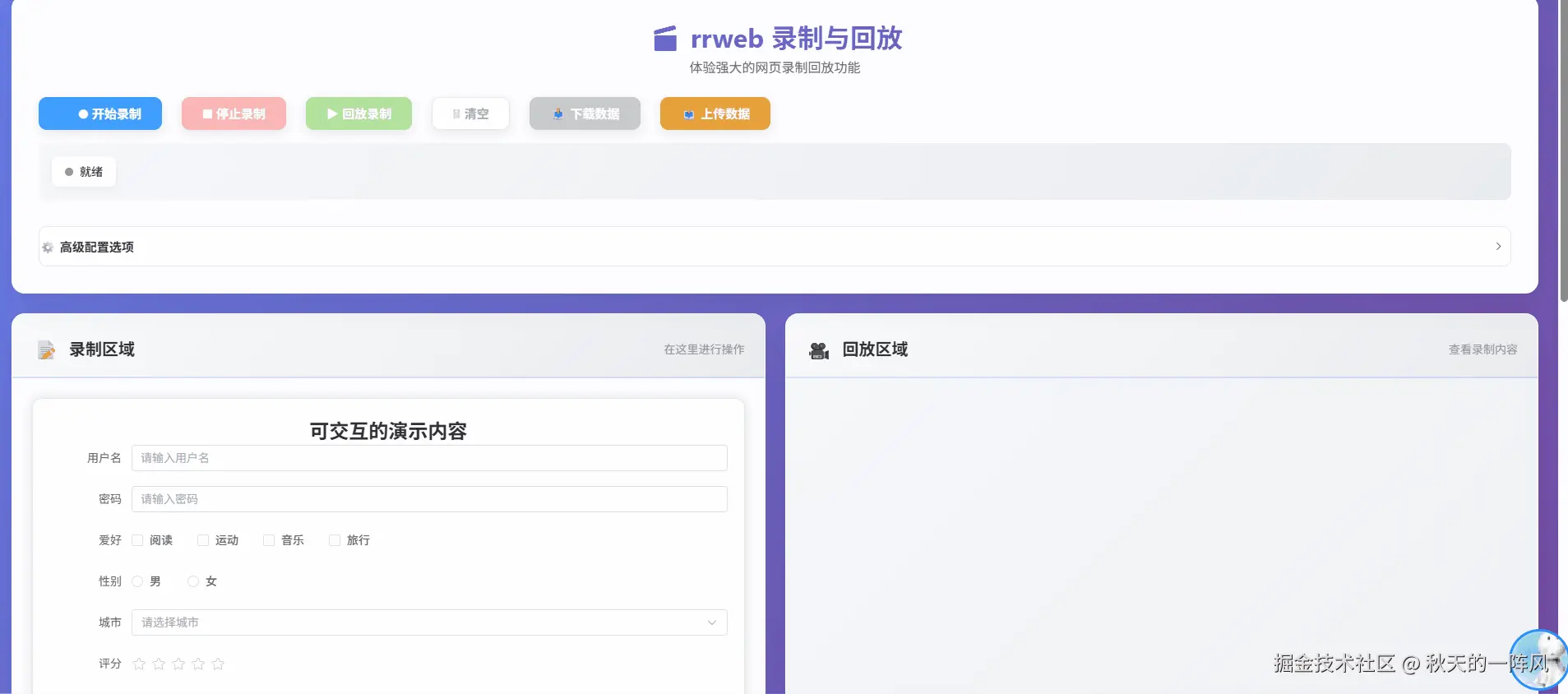The image size is (1568, 694).
Task: Click the 开始录制 start recording button
Action: [100, 113]
